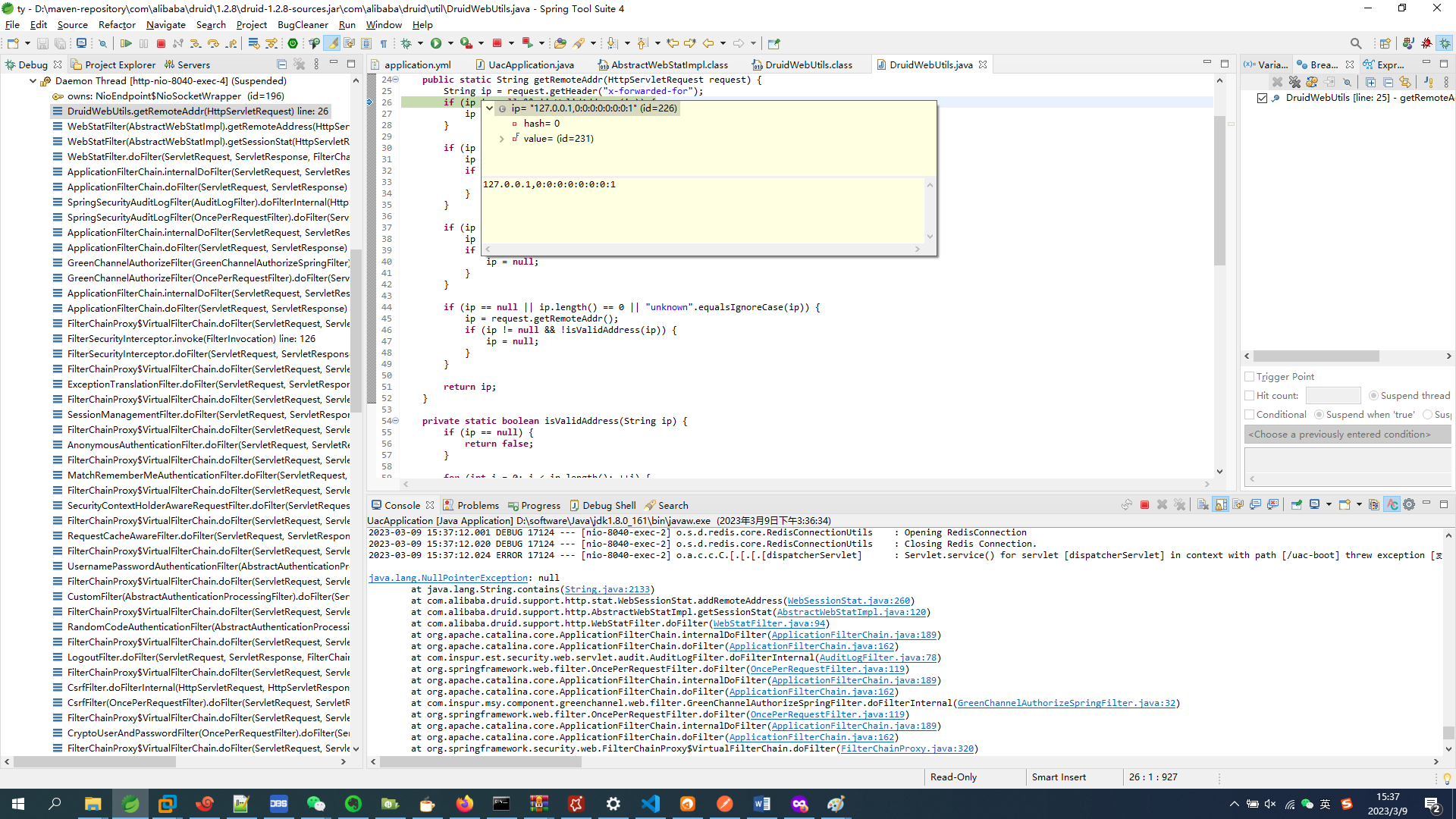Click the Link with Debug View icon

(x=1405, y=82)
